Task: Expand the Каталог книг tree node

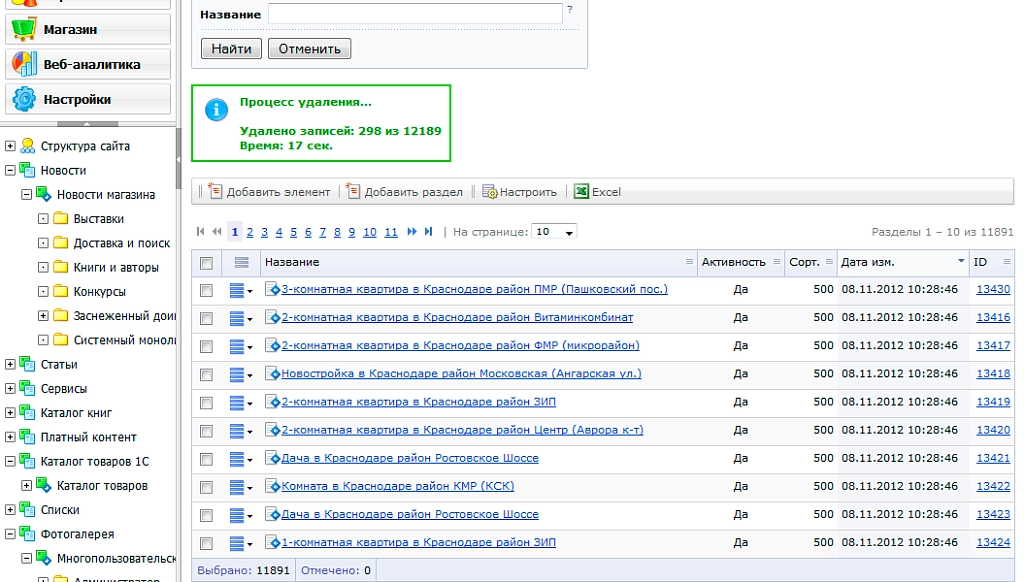Action: (10, 412)
